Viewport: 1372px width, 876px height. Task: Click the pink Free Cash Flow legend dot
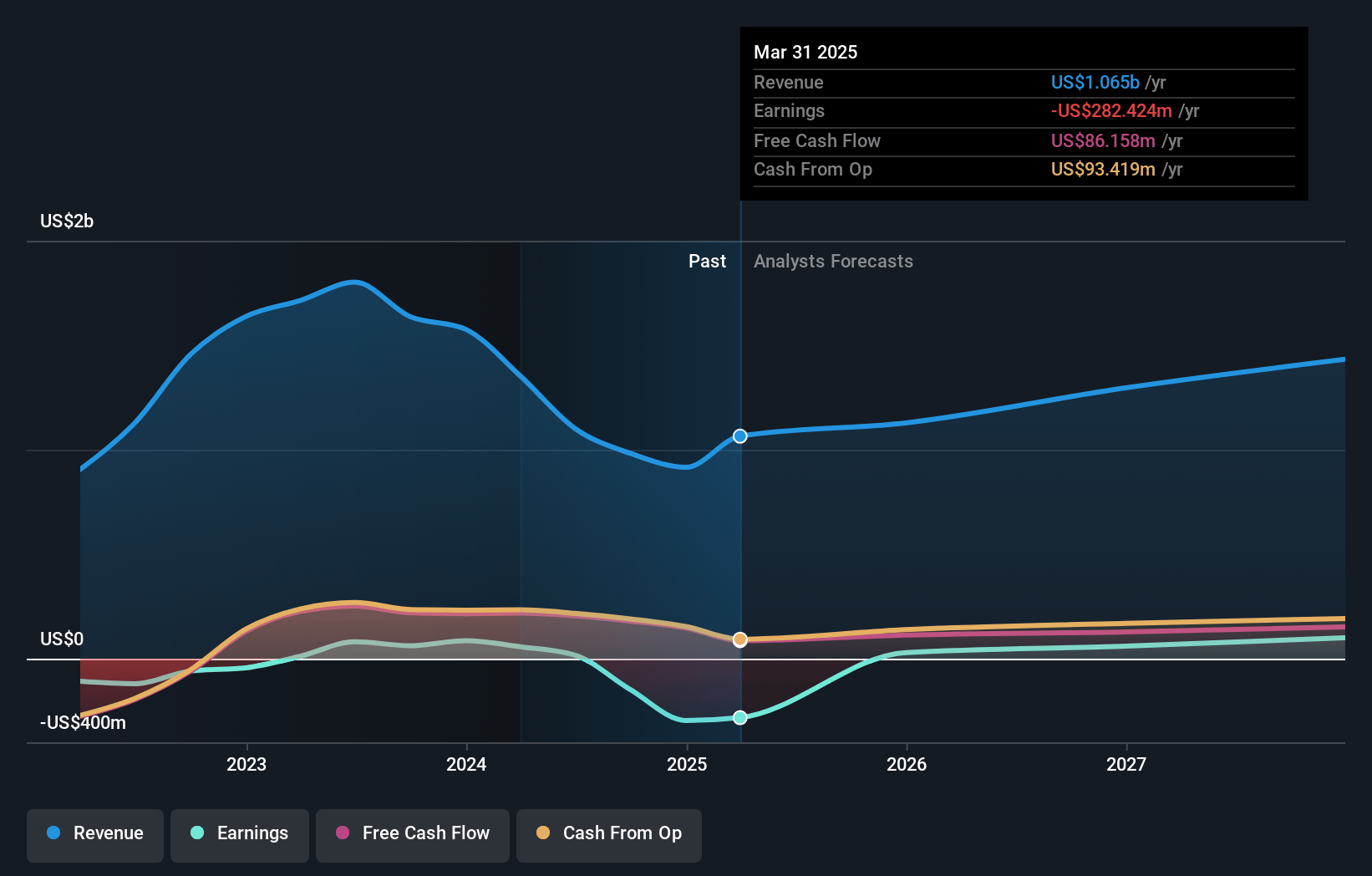pyautogui.click(x=343, y=833)
